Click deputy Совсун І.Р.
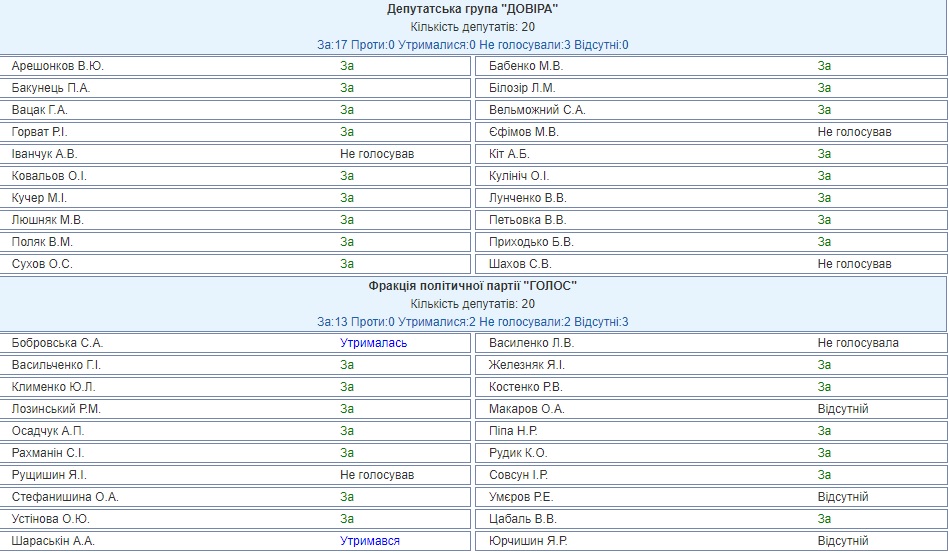 pos(519,475)
